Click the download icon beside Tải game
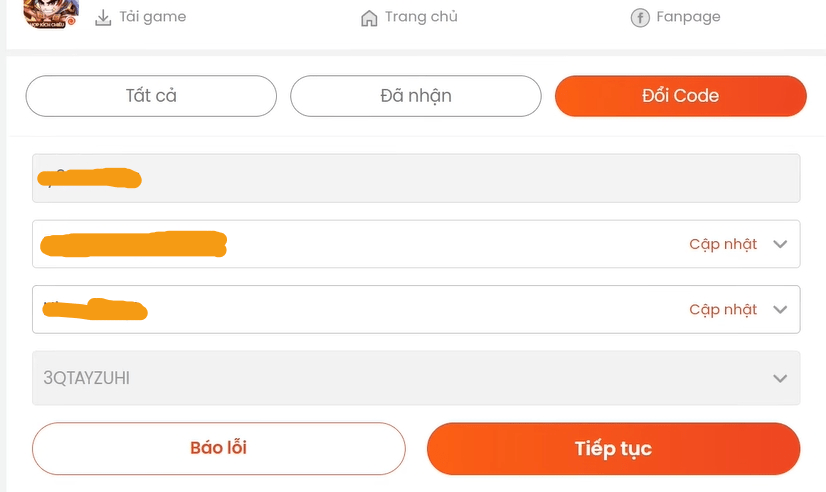826x492 pixels. coord(103,18)
